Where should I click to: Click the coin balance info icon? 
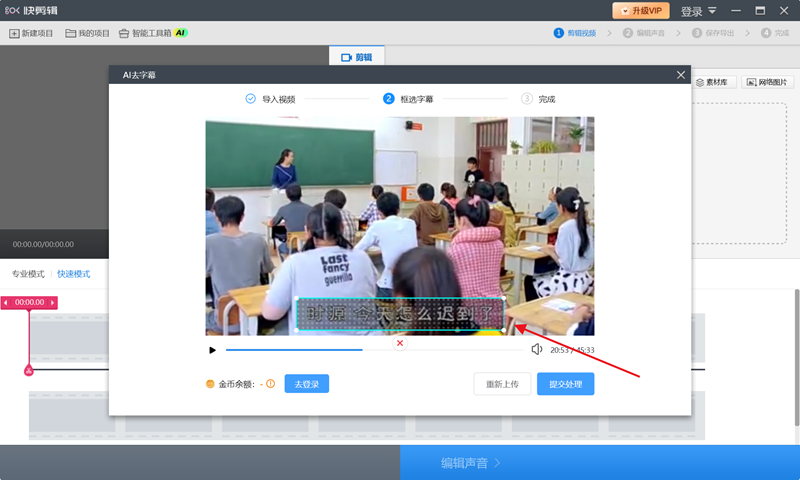pos(270,384)
